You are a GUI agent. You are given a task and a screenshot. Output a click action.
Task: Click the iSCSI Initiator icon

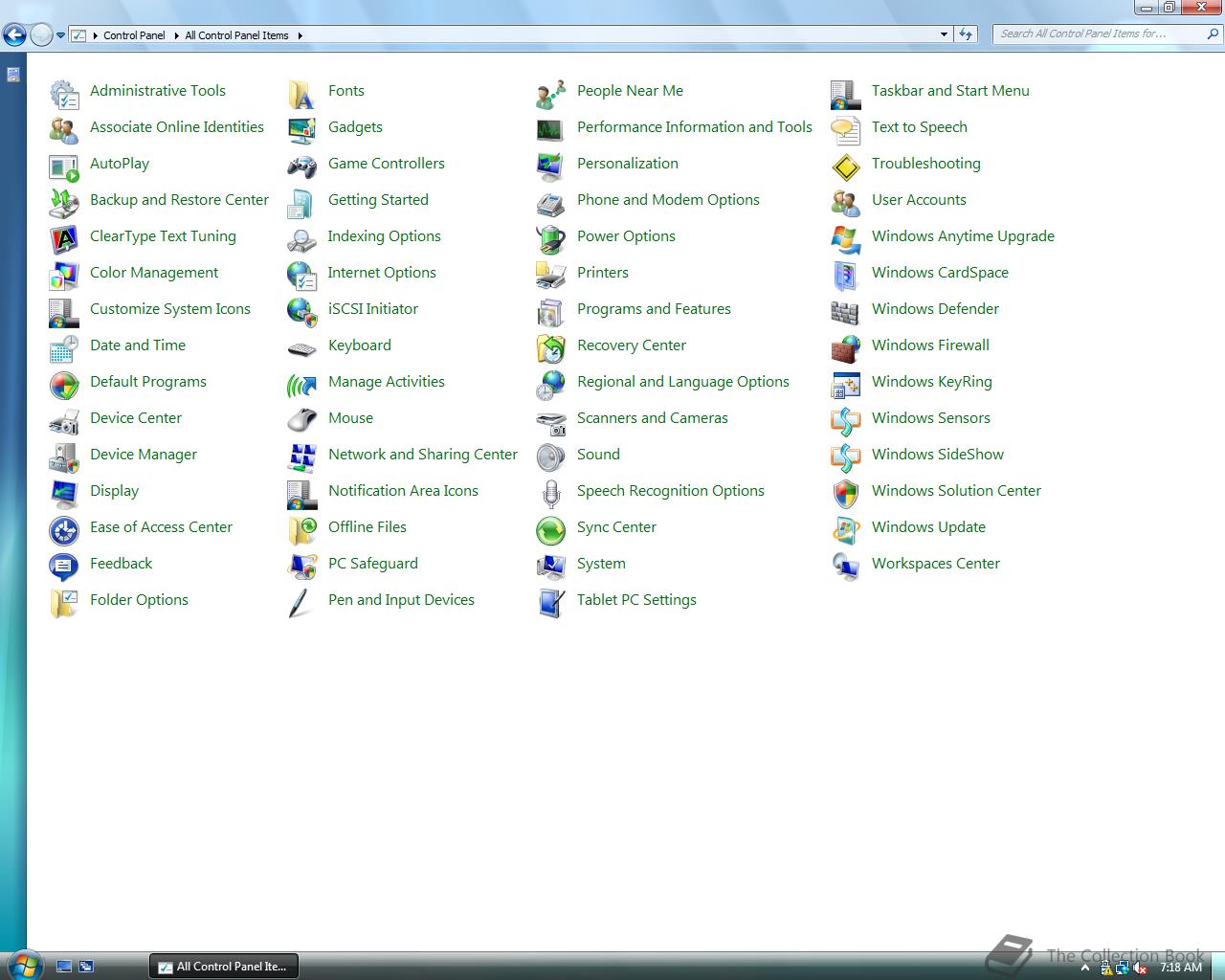coord(301,312)
